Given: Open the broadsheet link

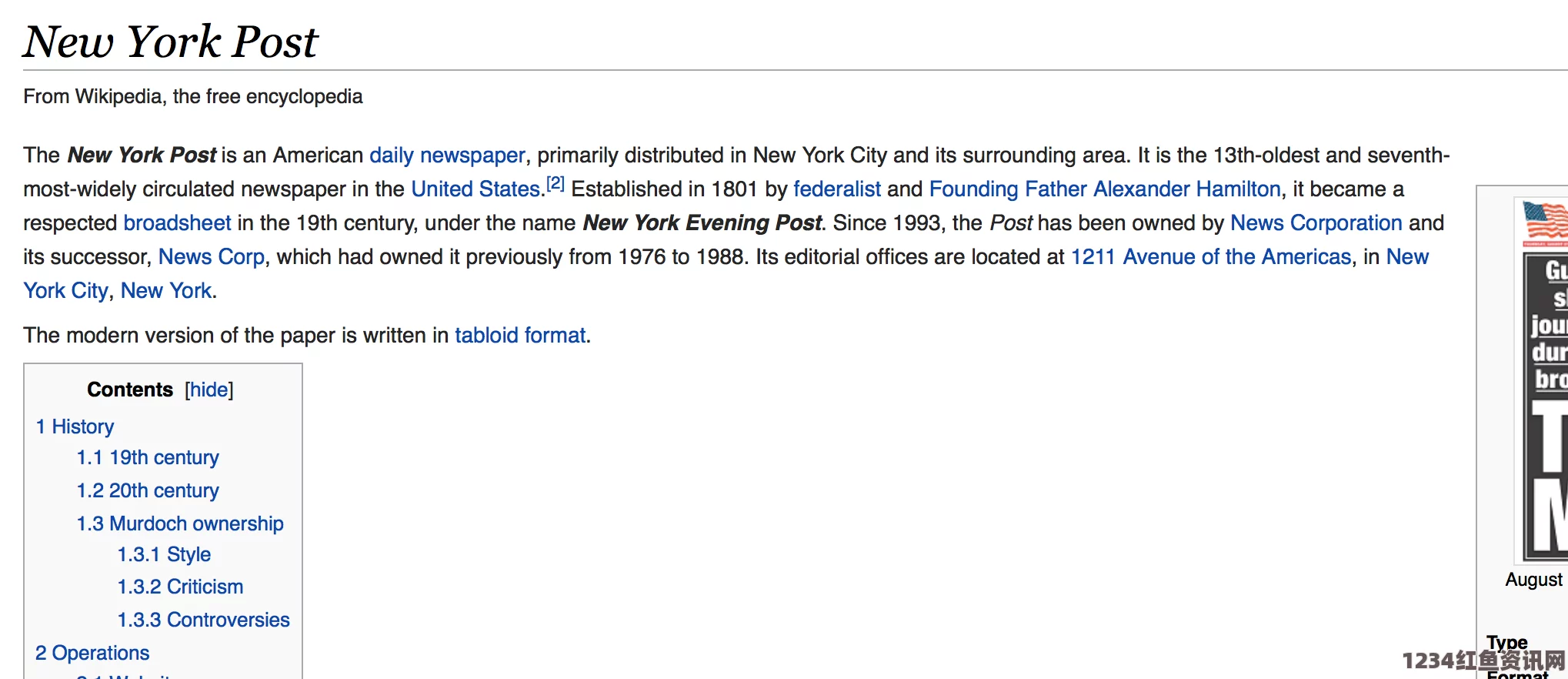Looking at the screenshot, I should point(178,223).
